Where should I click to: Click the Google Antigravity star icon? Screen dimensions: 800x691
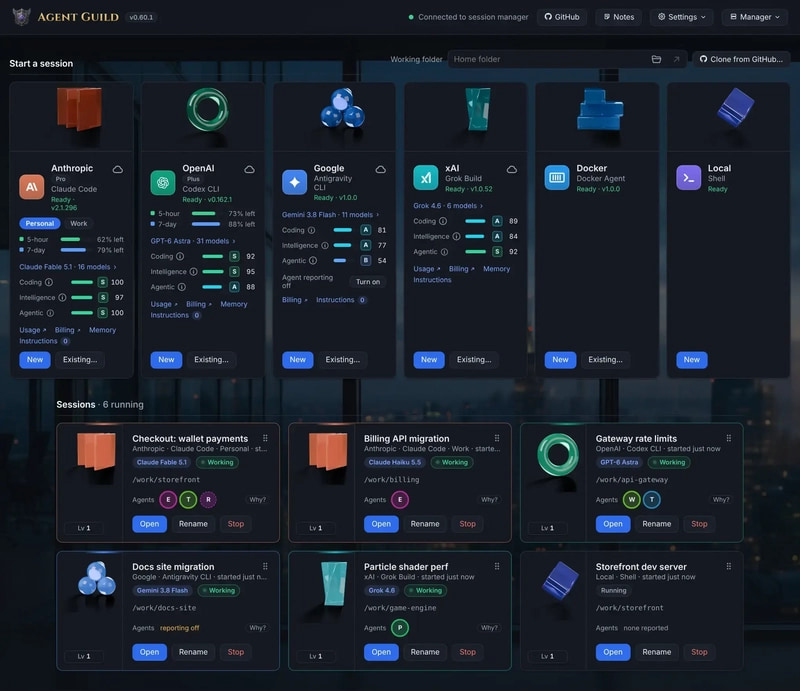[x=294, y=182]
